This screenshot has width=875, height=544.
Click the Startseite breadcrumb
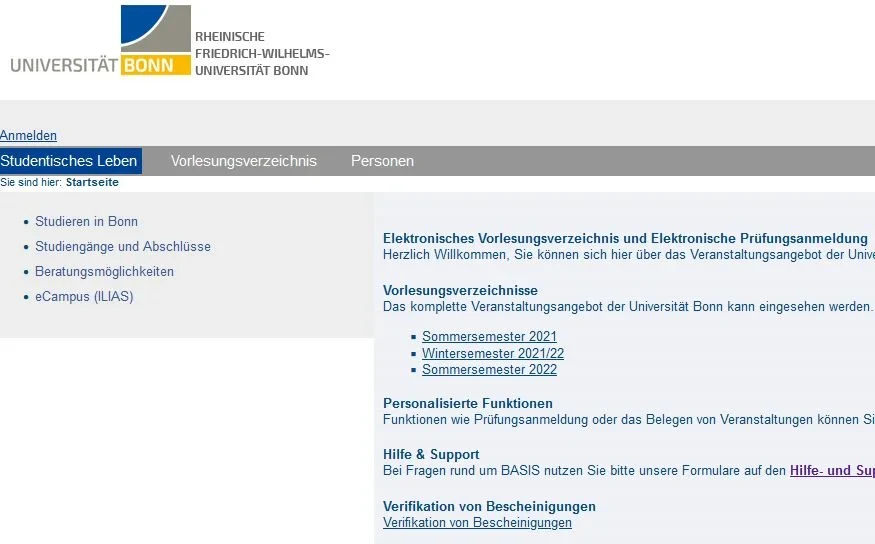click(92, 183)
